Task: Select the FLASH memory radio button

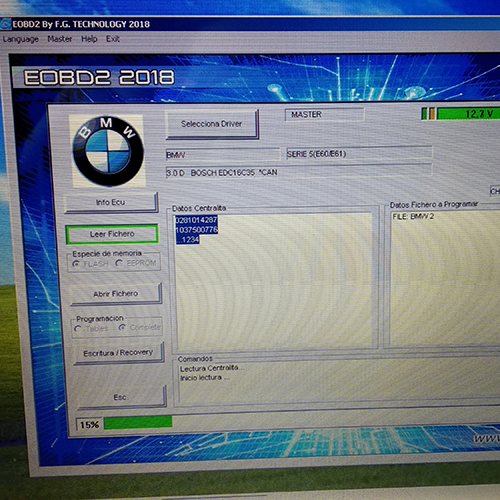Action: (76, 264)
